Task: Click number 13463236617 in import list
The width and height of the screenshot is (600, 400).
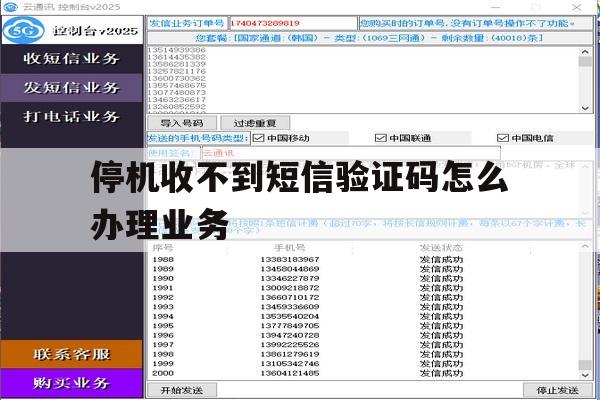Action: [x=177, y=100]
